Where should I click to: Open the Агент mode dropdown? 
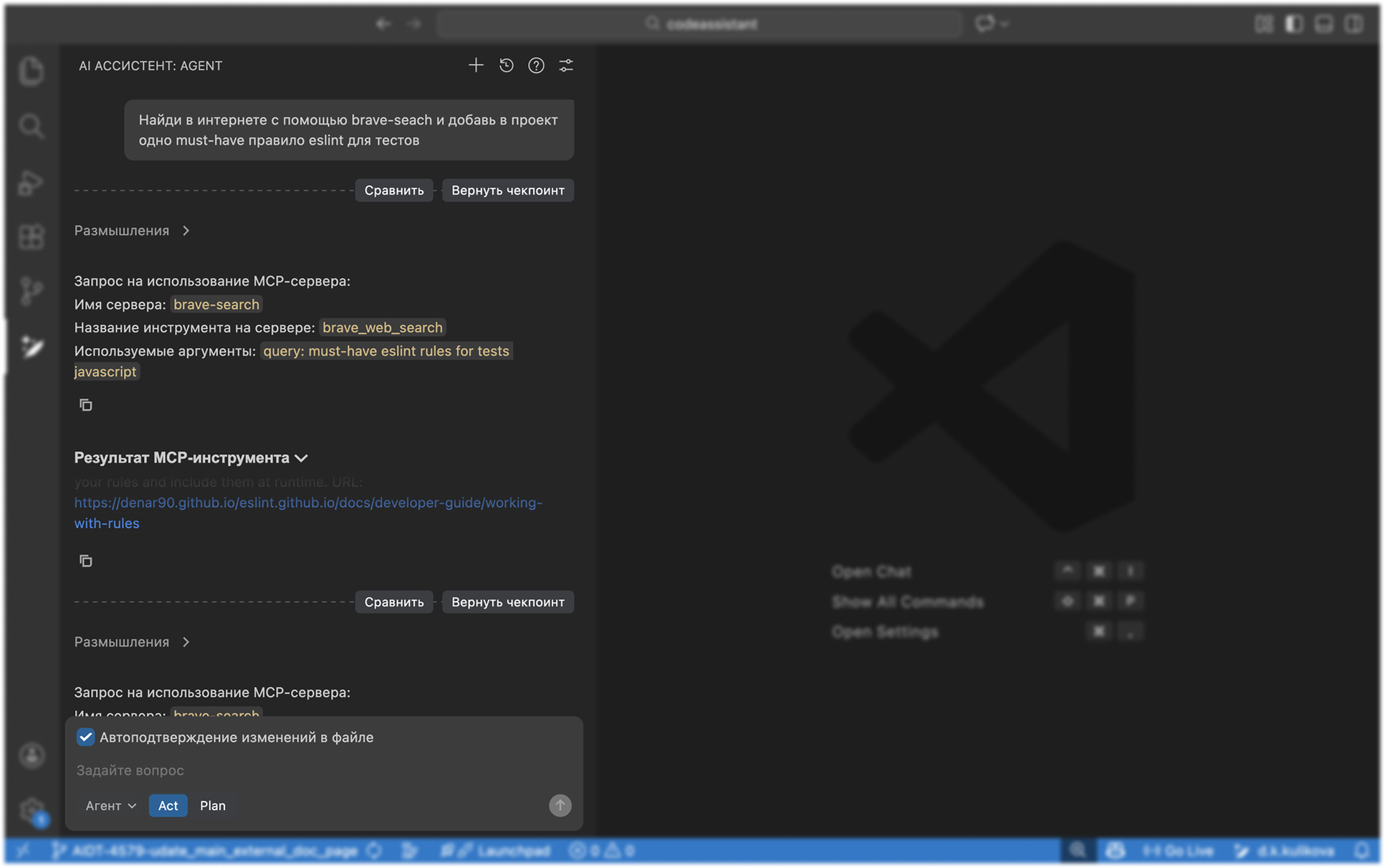tap(111, 806)
